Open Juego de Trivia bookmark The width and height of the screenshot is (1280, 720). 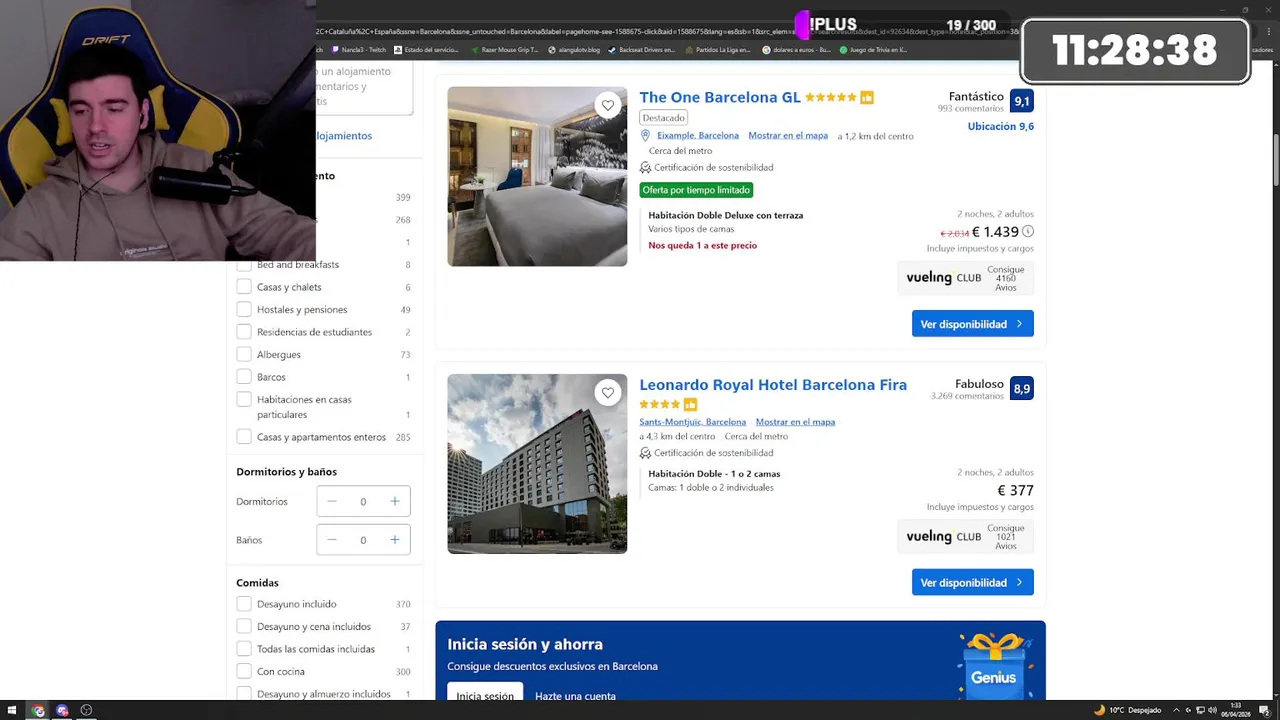pos(873,49)
